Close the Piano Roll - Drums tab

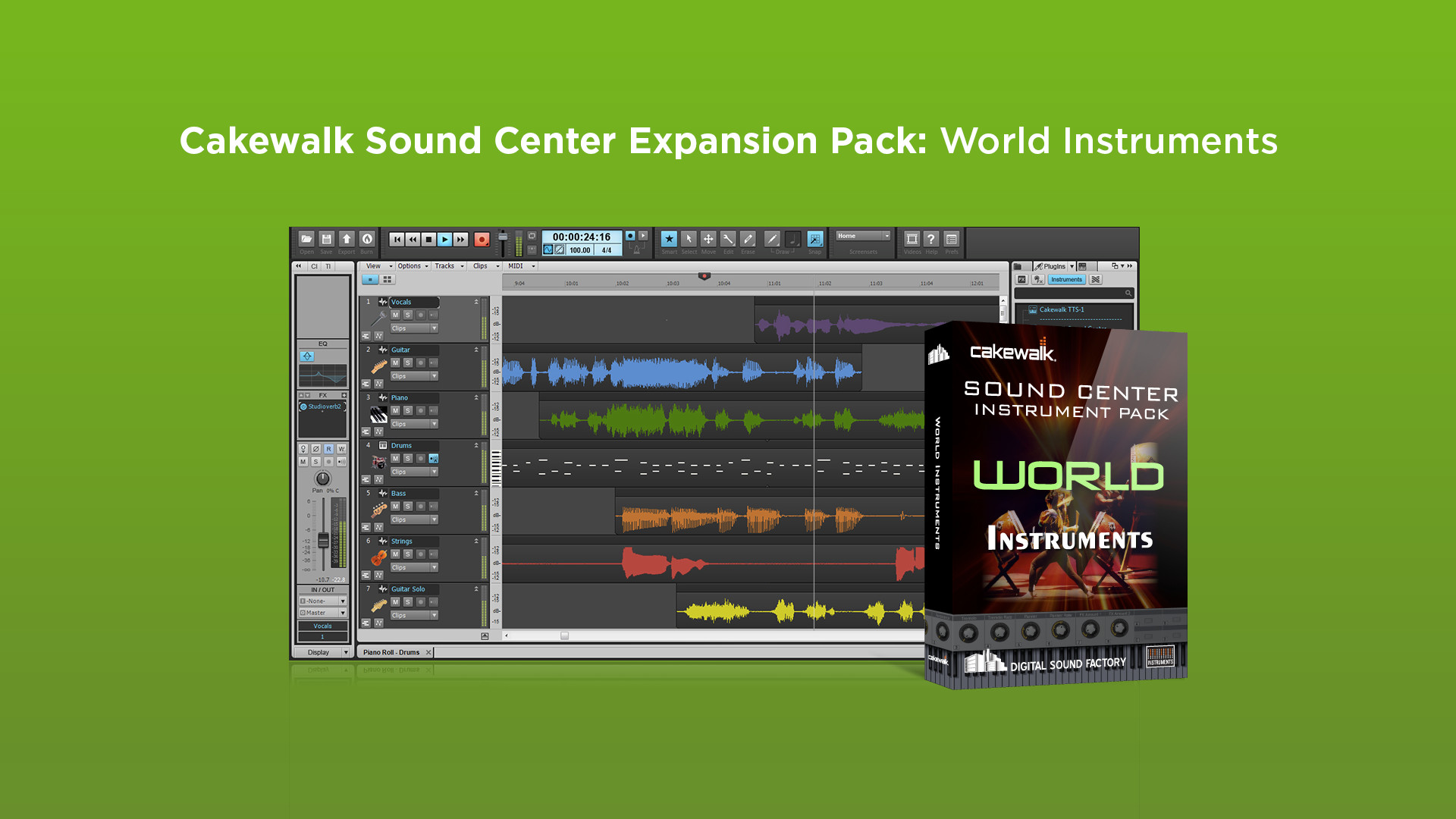[x=428, y=652]
